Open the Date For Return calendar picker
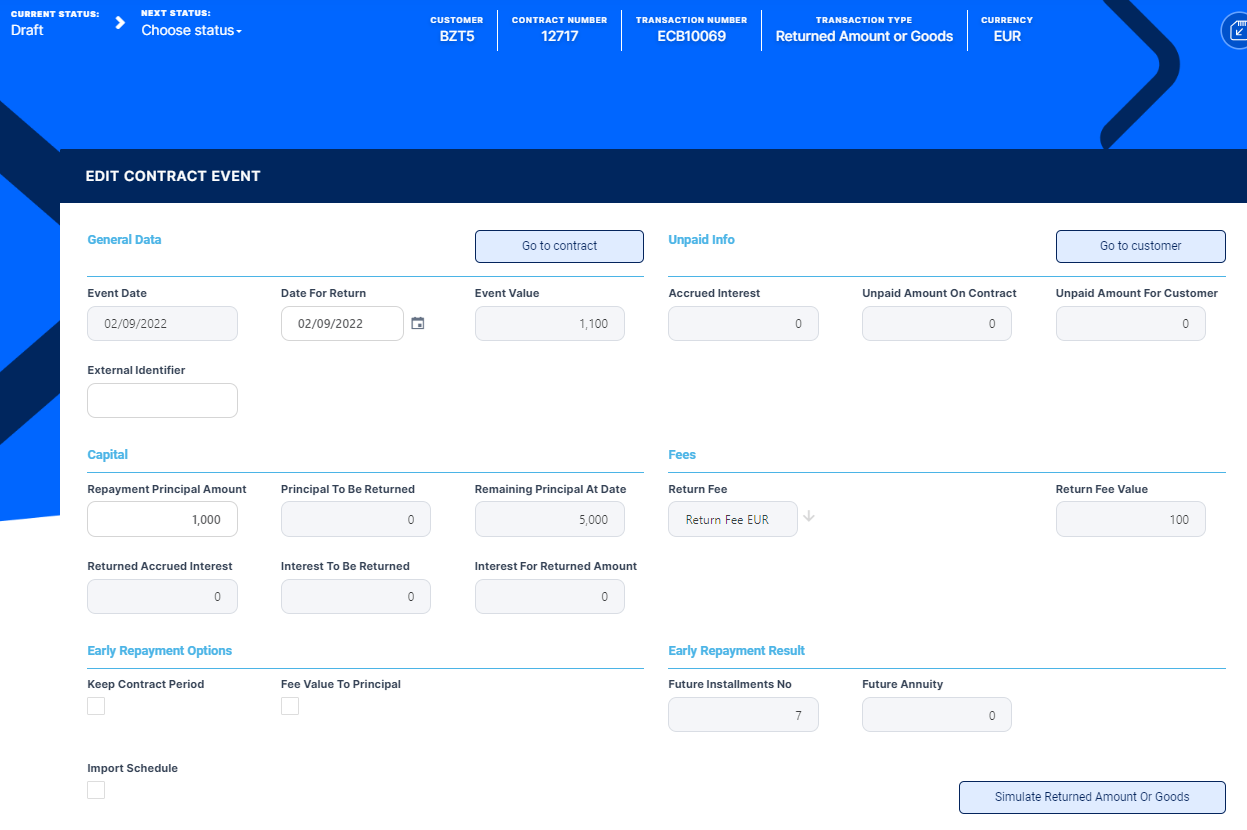Screen dimensions: 1247x830 pos(418,323)
